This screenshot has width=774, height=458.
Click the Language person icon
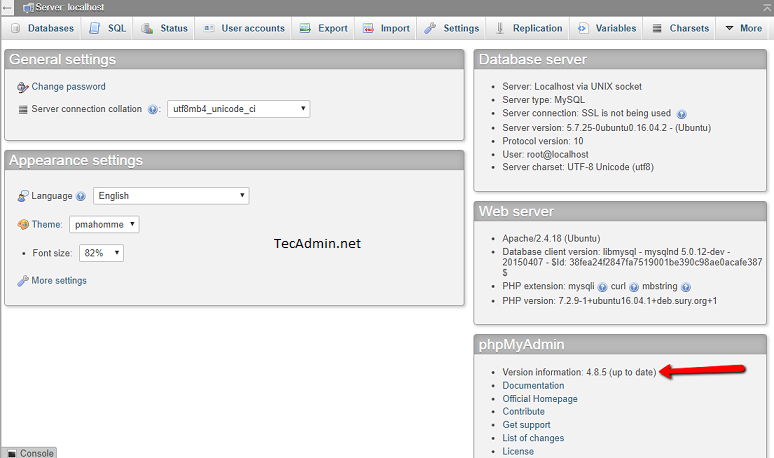(x=23, y=196)
